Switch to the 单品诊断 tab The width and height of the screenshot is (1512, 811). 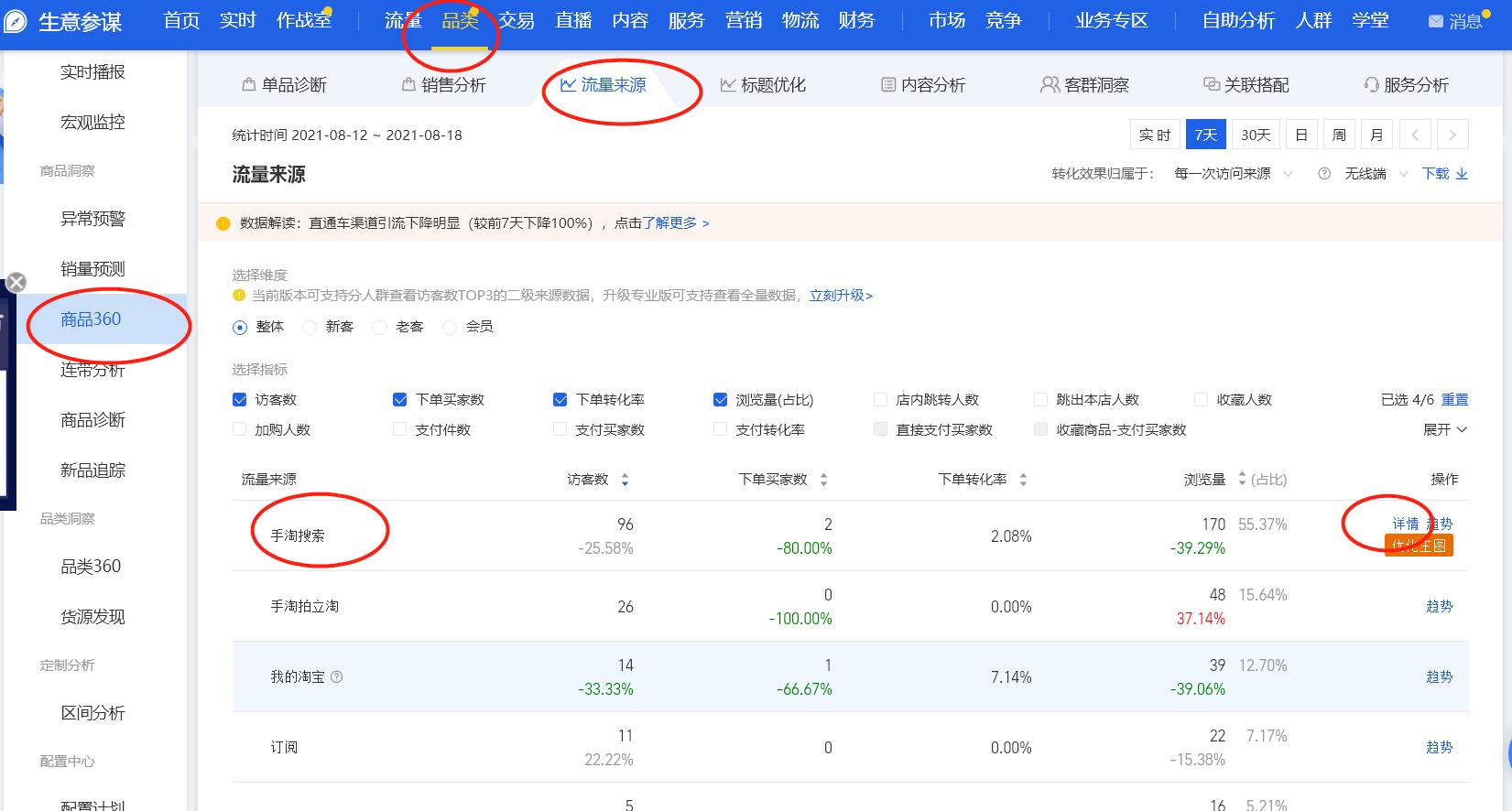pos(285,85)
